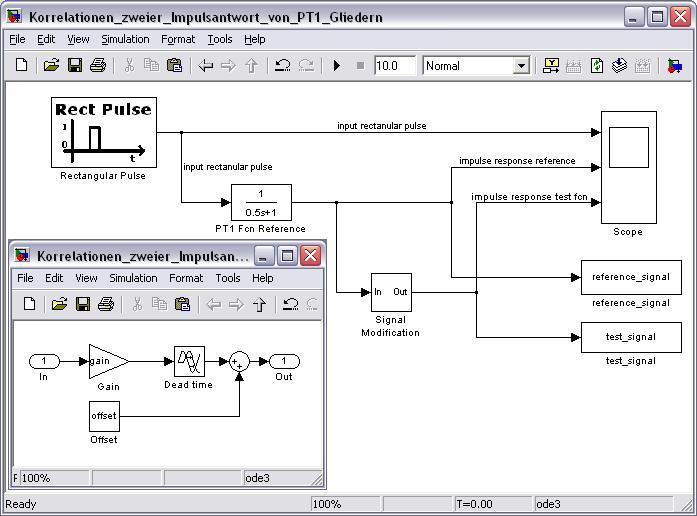
Task: Select the test_signal output block
Action: (x=630, y=337)
